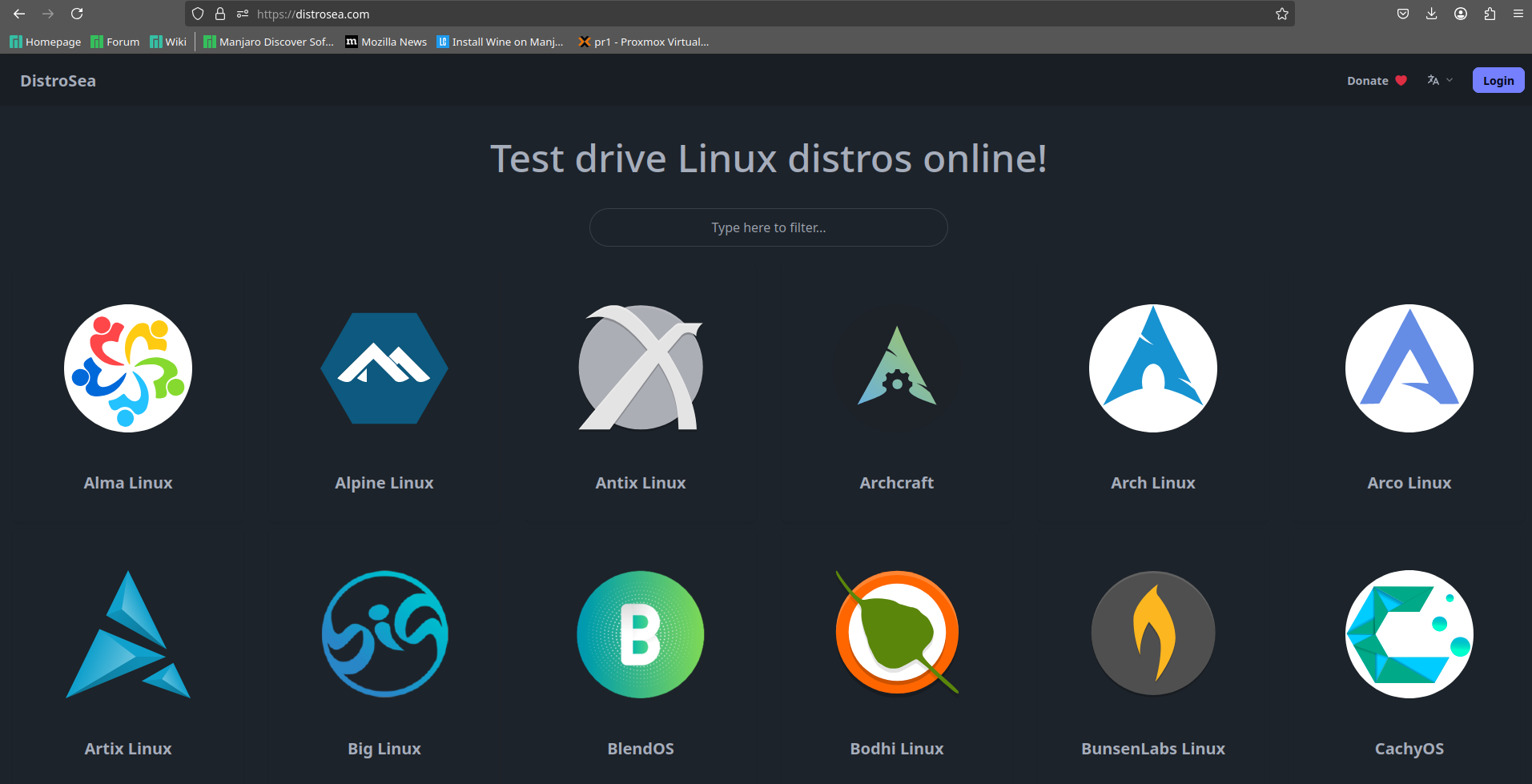Open the BunsenLabs flame logo

pos(1153,633)
